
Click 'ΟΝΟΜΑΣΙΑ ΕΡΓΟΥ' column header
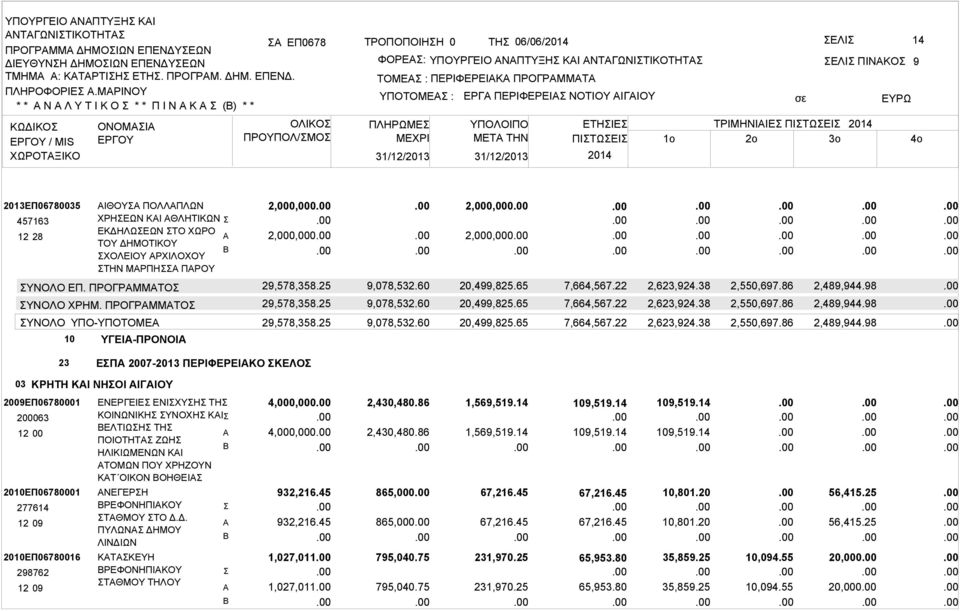[x=126, y=133]
